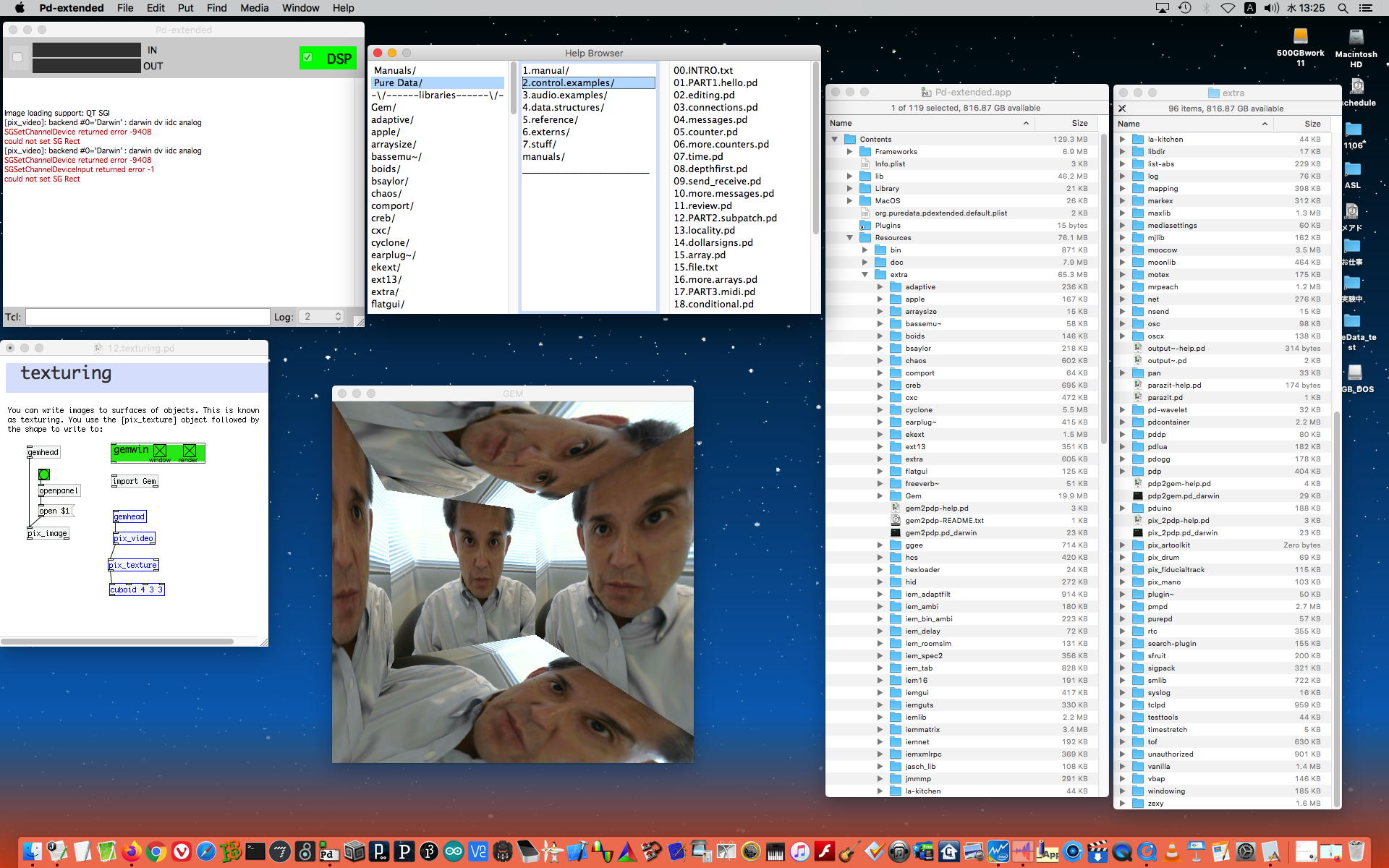Open the Pd-extended app in the dock
This screenshot has height=868, width=1389.
coord(329,851)
